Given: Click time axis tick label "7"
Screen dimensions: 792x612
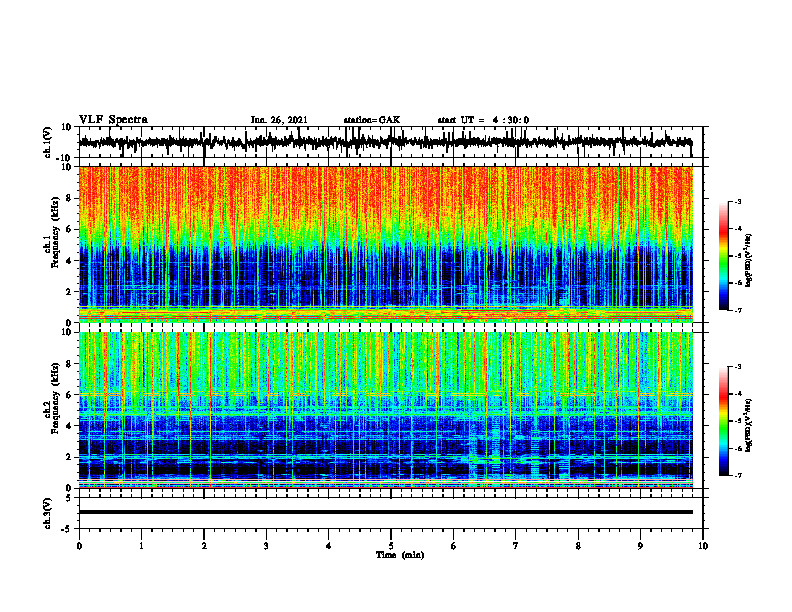Looking at the screenshot, I should (516, 546).
